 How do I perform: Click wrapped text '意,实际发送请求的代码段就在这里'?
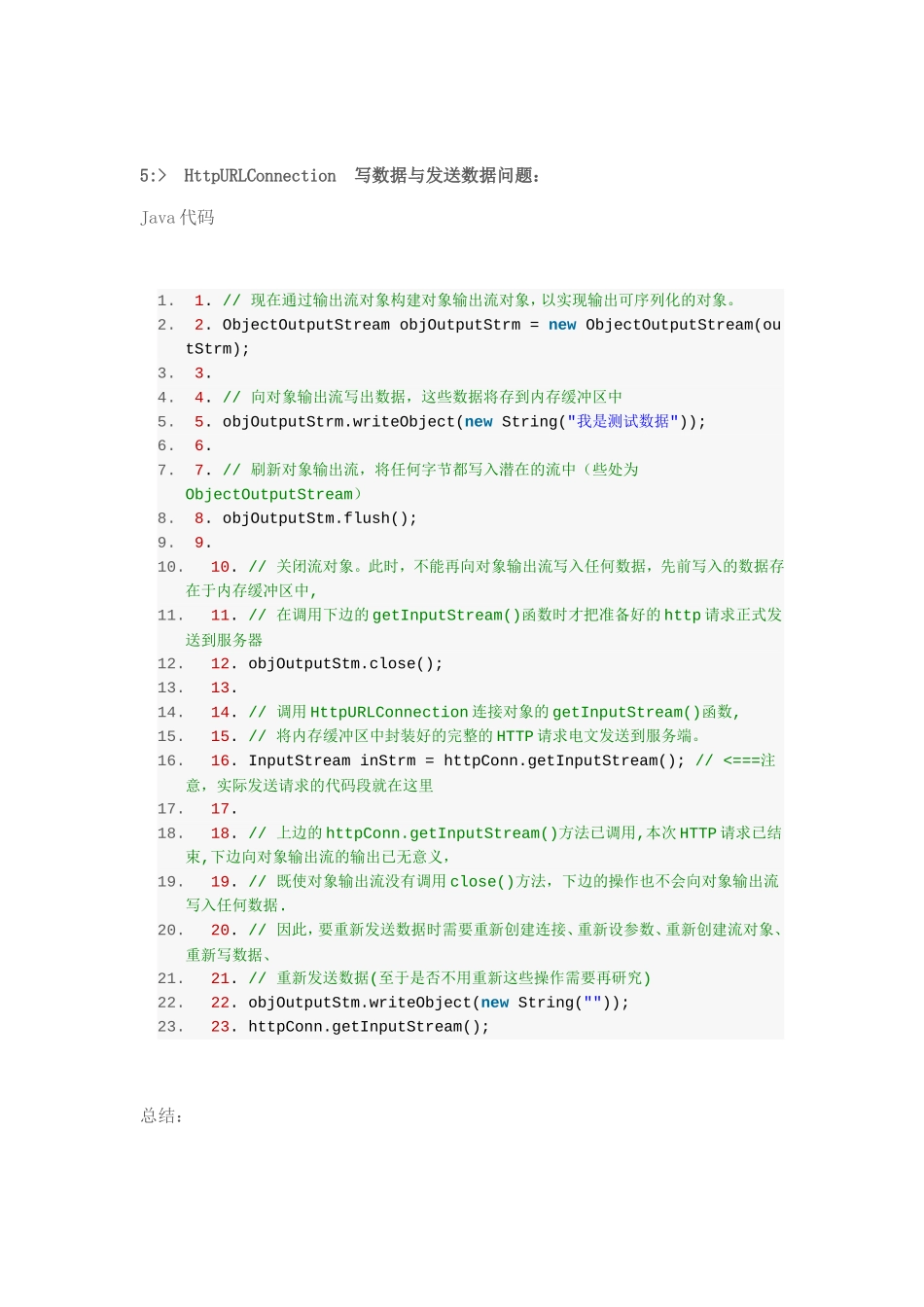309,785
